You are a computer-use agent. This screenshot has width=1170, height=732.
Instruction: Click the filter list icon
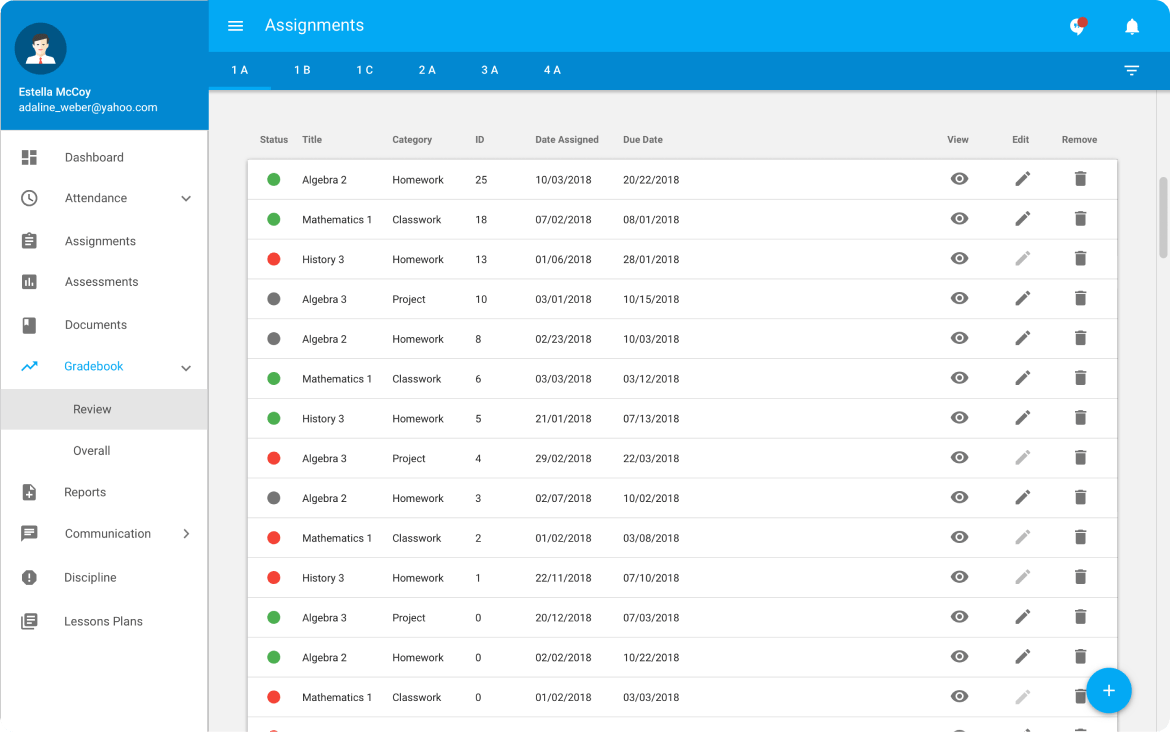(1132, 71)
